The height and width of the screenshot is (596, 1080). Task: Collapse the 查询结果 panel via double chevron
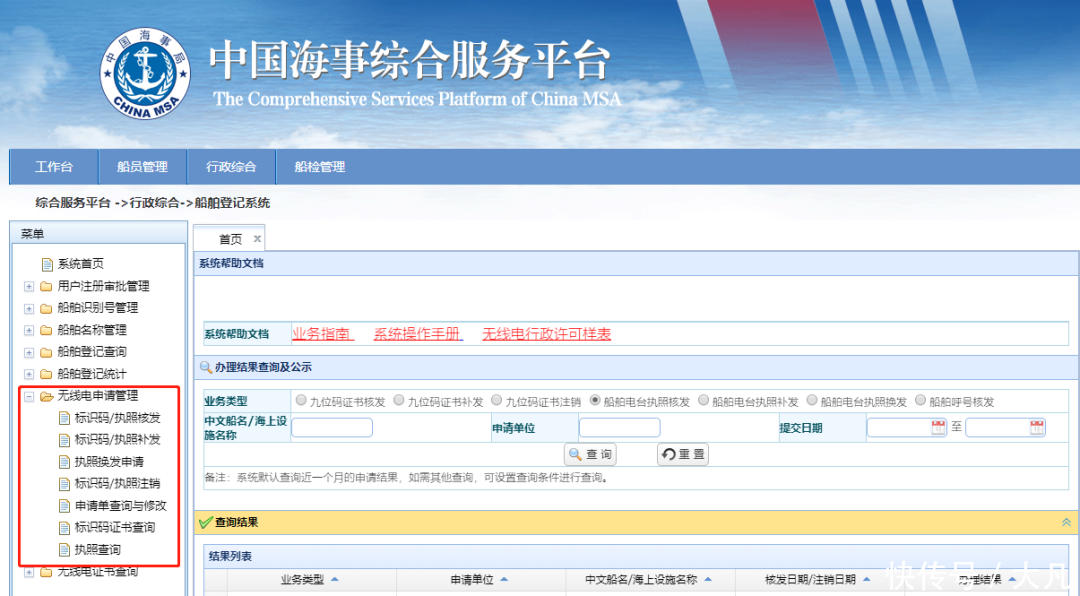pyautogui.click(x=1068, y=521)
